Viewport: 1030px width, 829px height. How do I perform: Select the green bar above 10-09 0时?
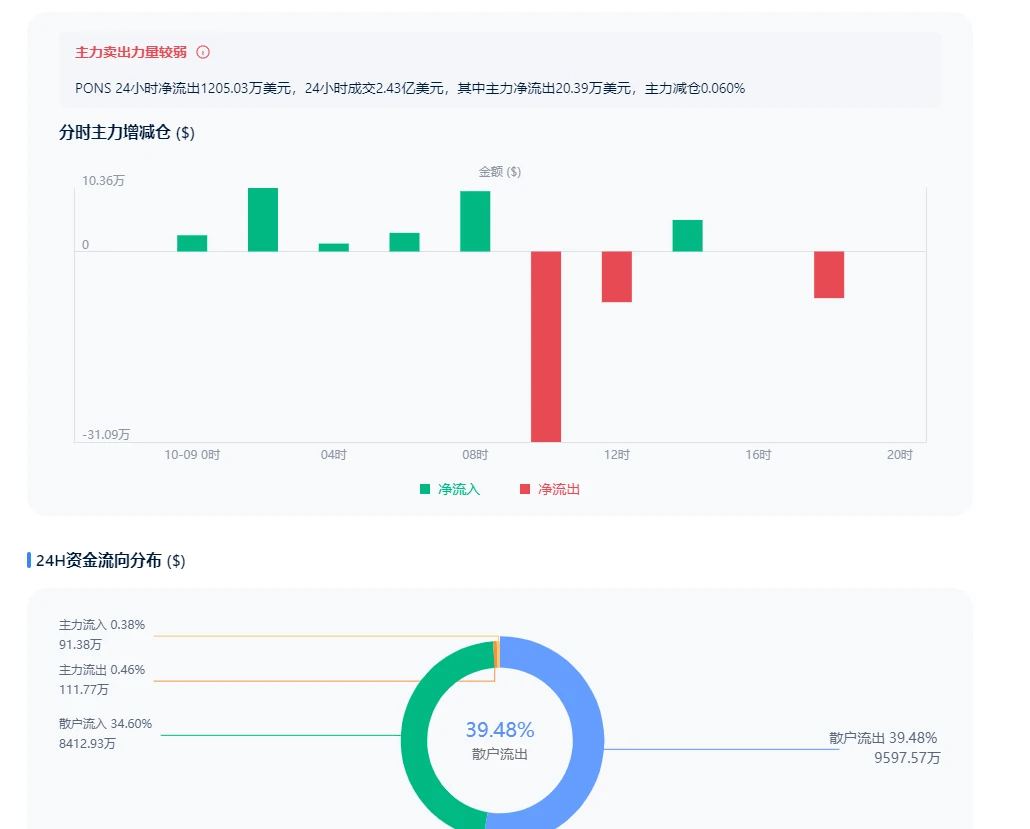click(x=192, y=243)
